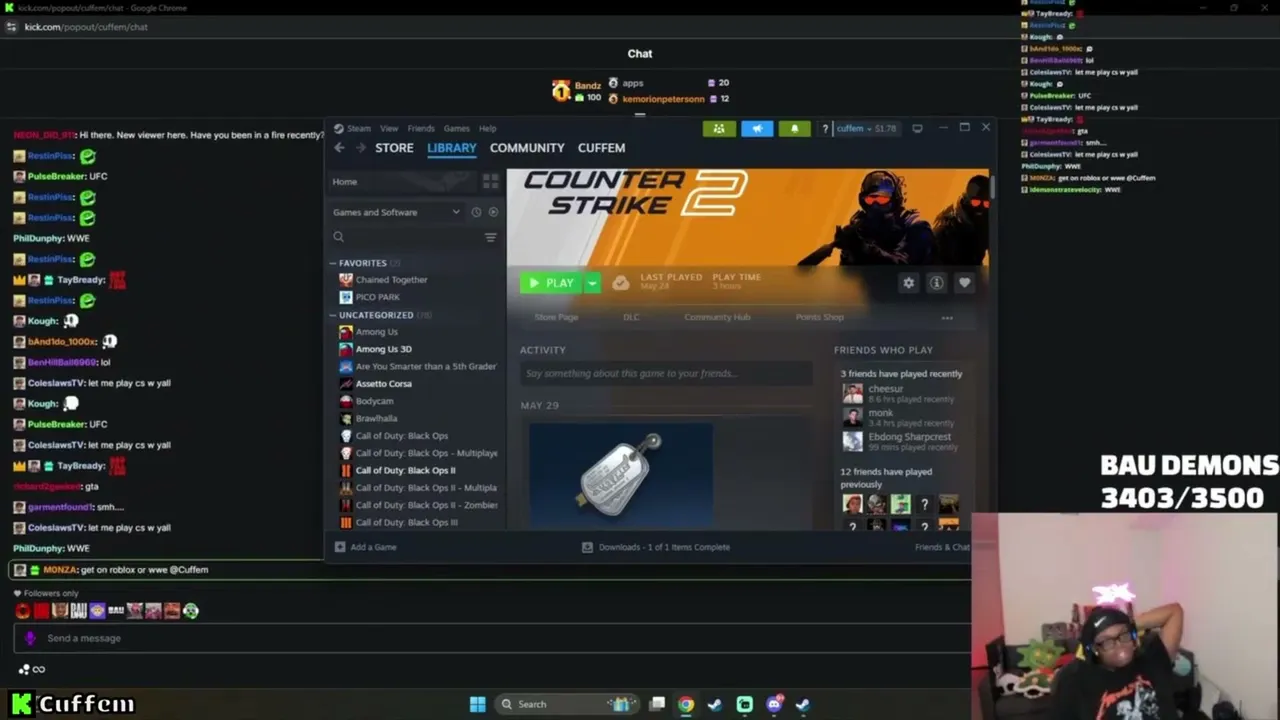The width and height of the screenshot is (1280, 720).
Task: Select Brawlhalla in the library
Action: click(x=376, y=418)
